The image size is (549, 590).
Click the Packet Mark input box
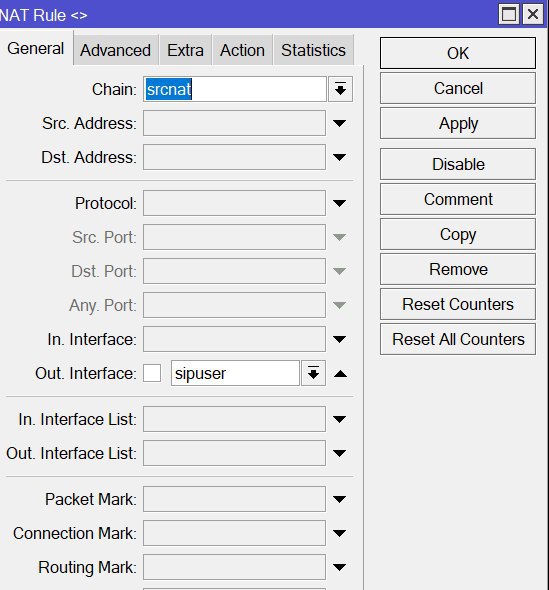(234, 499)
